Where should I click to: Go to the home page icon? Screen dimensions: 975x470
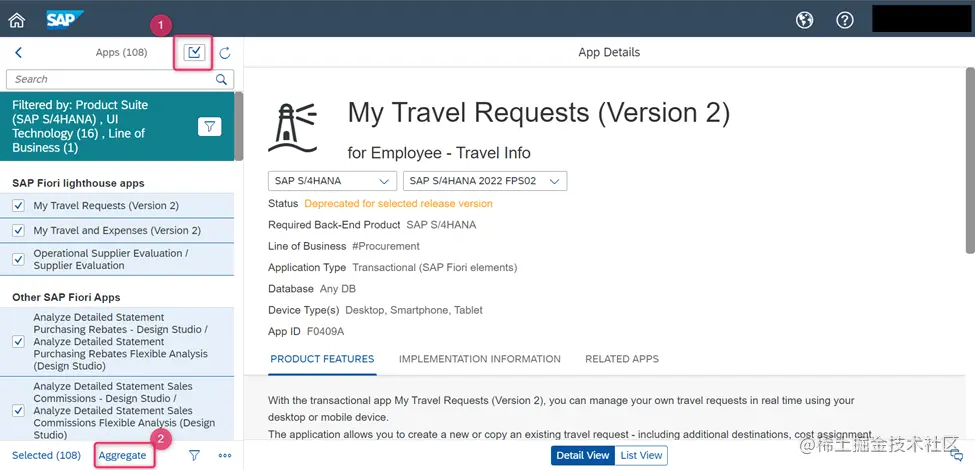point(17,20)
